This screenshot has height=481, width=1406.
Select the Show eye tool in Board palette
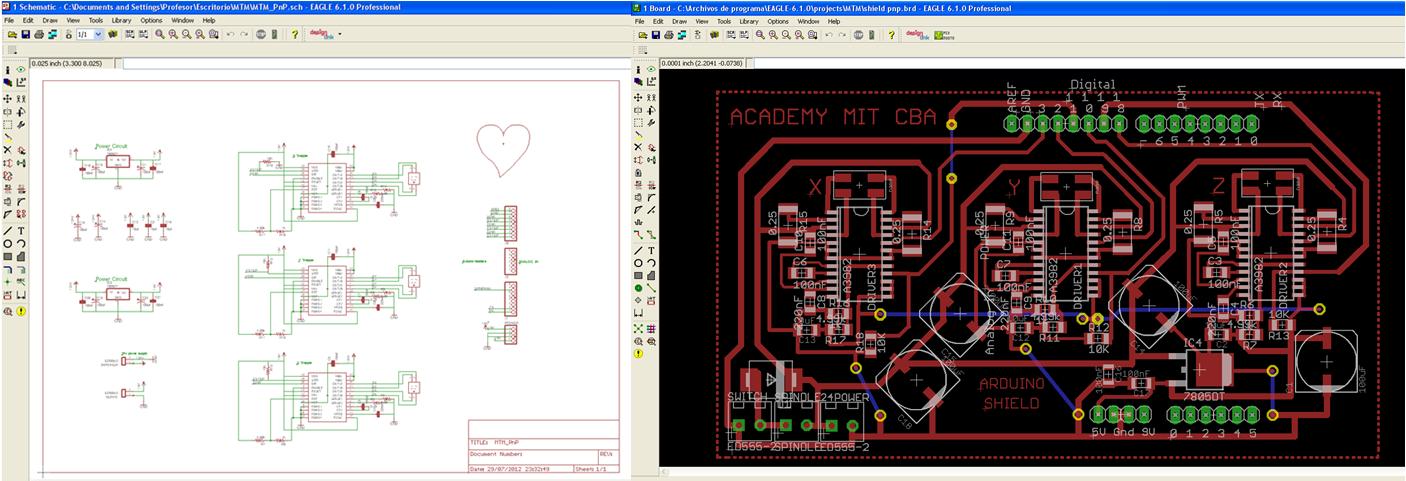(651, 70)
